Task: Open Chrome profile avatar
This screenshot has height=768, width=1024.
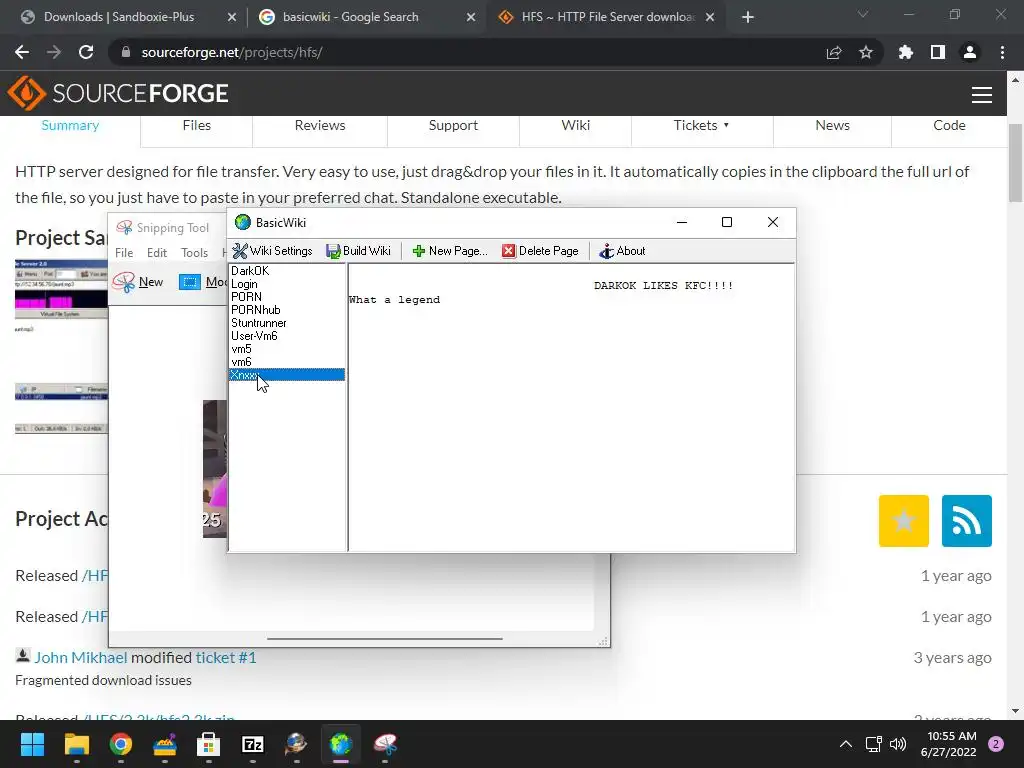Action: pos(970,52)
